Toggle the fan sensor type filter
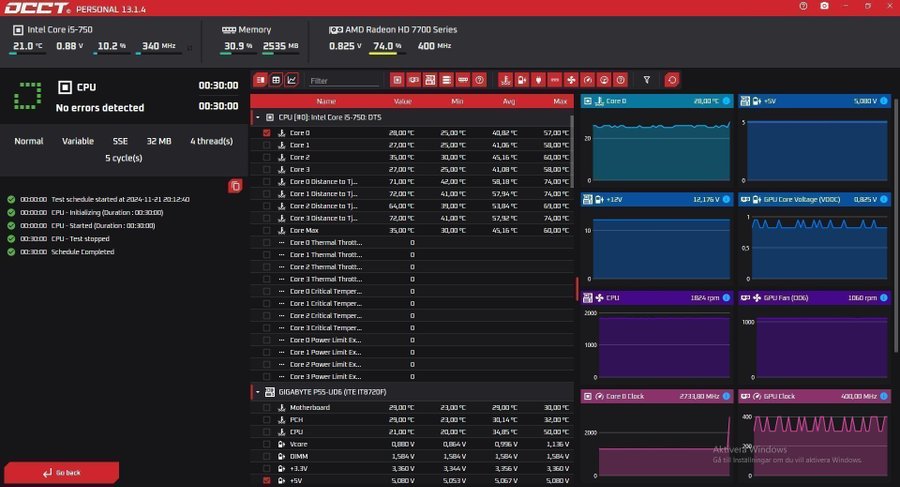 point(571,80)
